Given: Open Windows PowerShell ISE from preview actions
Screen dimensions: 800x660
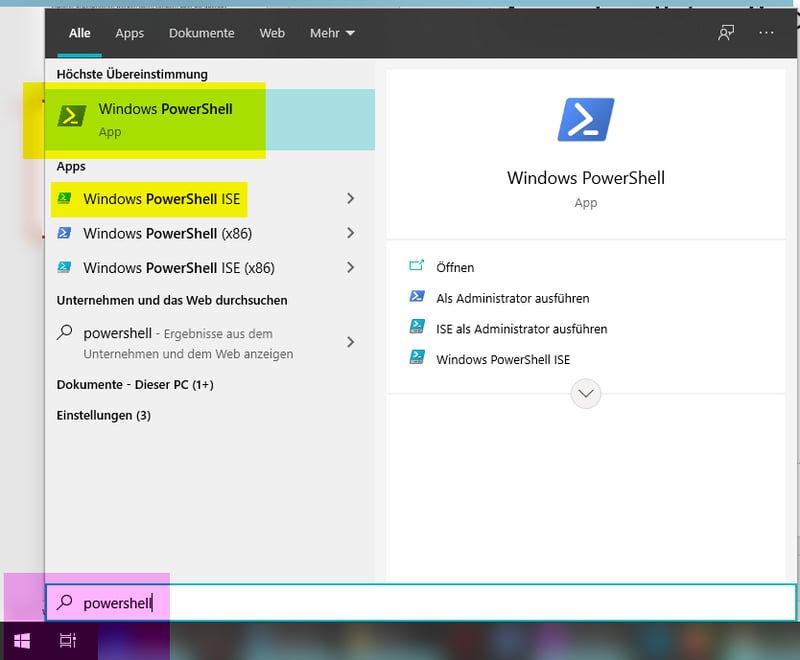Looking at the screenshot, I should coord(503,360).
